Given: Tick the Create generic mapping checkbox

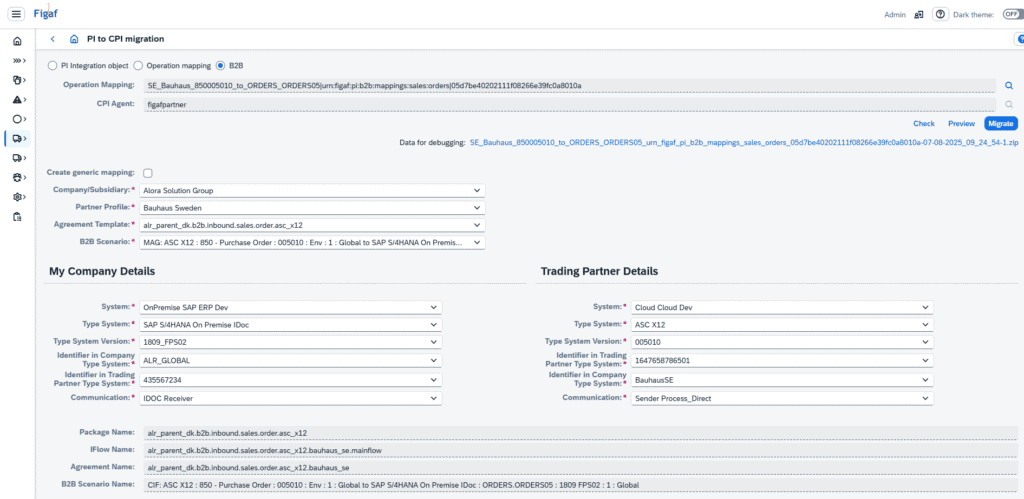Looking at the screenshot, I should [148, 173].
